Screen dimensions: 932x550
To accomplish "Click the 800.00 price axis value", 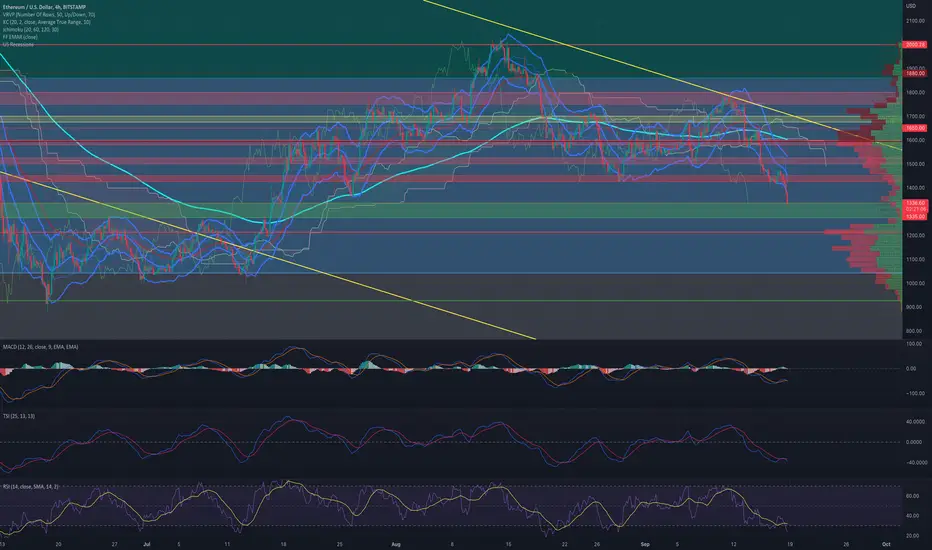I will tap(914, 331).
